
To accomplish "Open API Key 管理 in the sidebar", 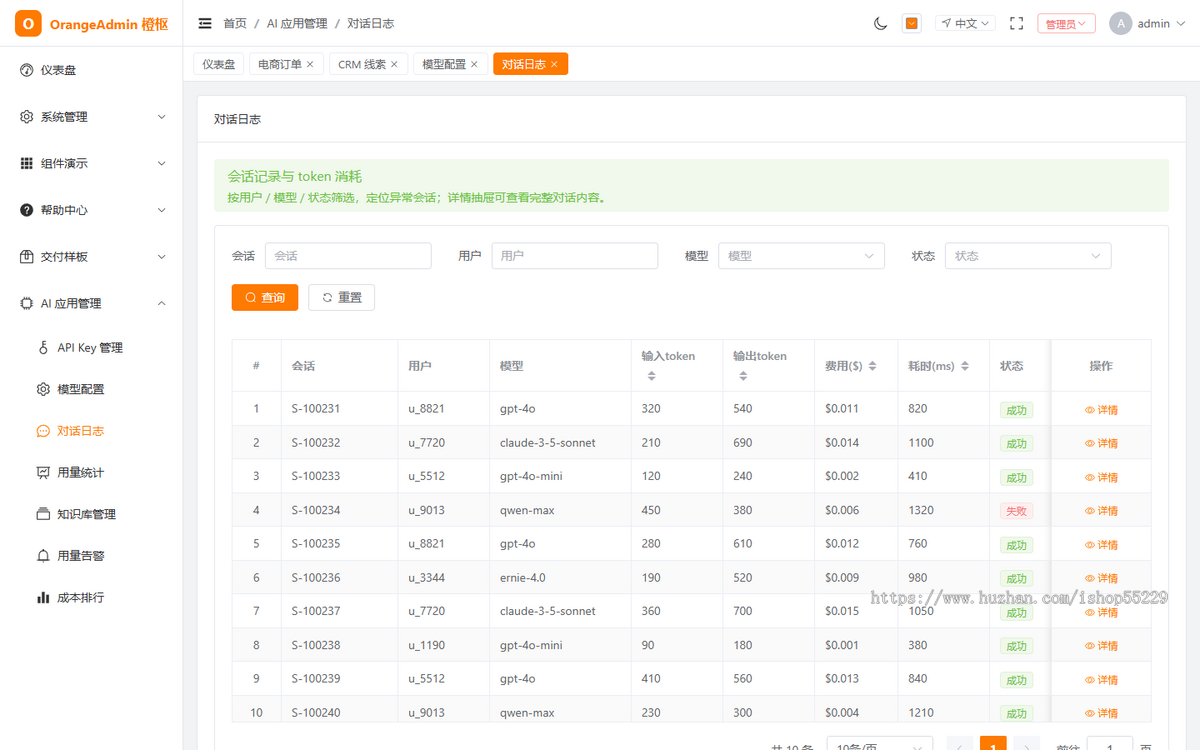I will point(91,348).
